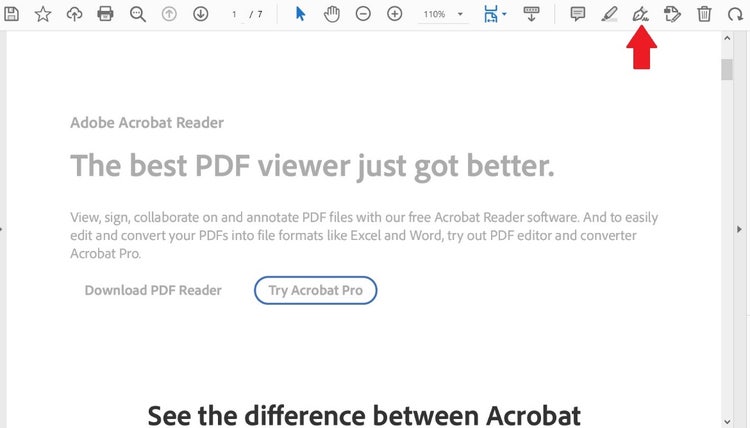This screenshot has width=750, height=428.
Task: Select the Highlight text marker tool
Action: (x=609, y=14)
